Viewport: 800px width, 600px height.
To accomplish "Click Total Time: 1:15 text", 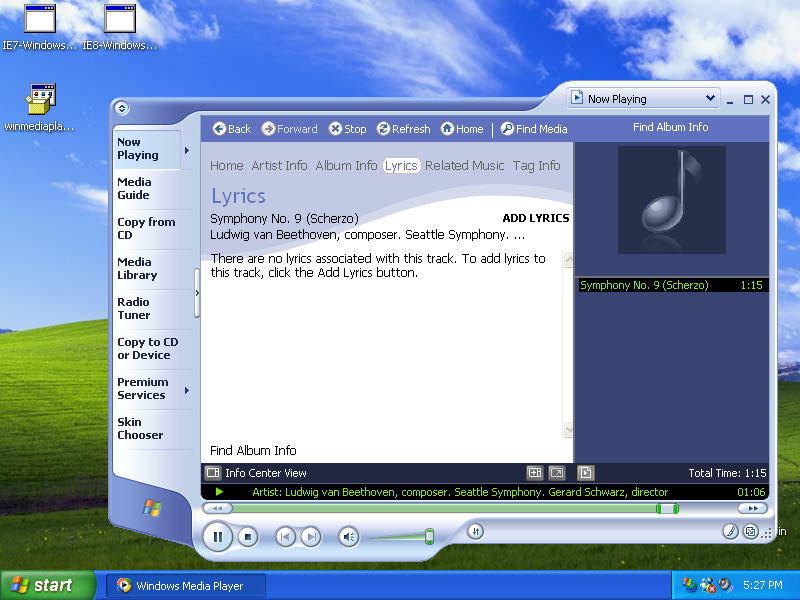I will pyautogui.click(x=727, y=473).
